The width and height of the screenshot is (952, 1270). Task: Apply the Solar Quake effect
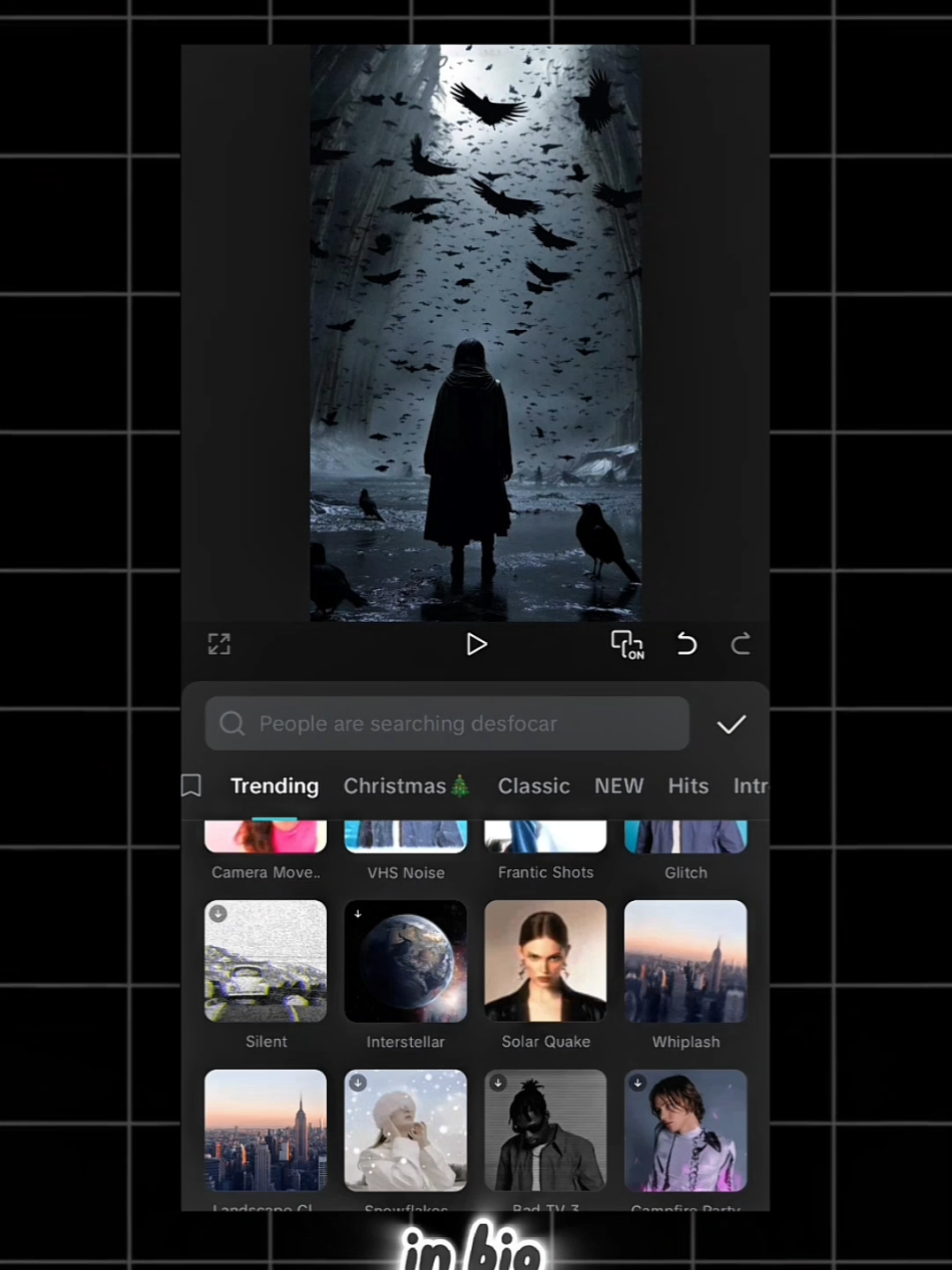coord(545,961)
